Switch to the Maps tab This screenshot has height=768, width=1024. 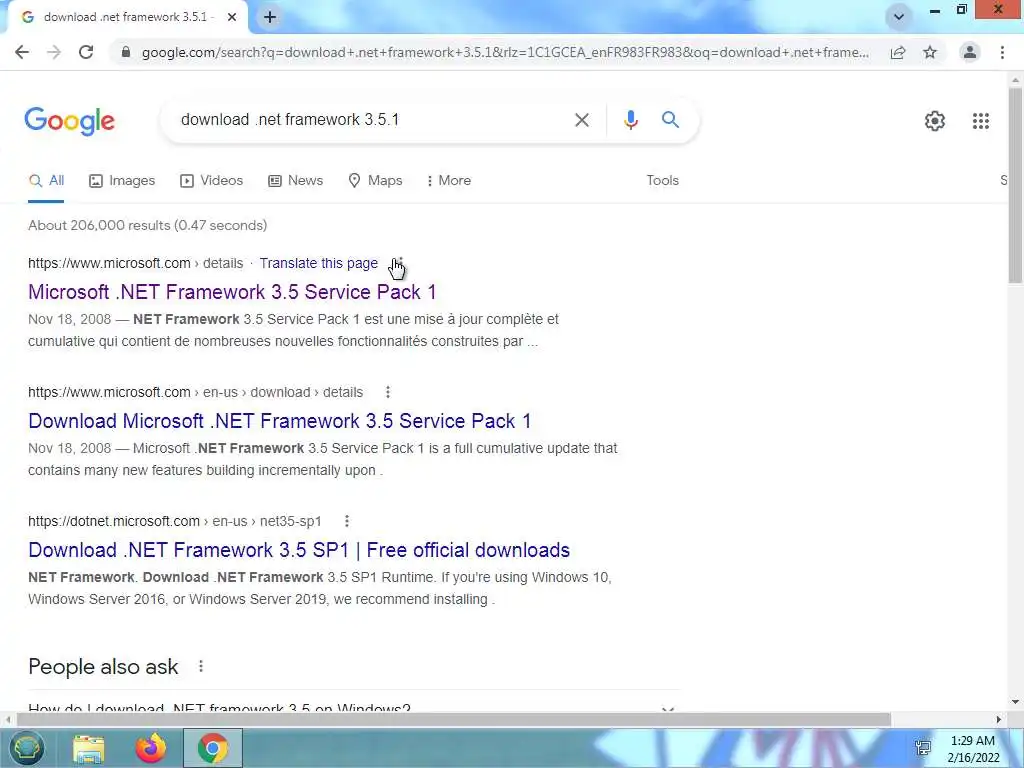(x=376, y=181)
